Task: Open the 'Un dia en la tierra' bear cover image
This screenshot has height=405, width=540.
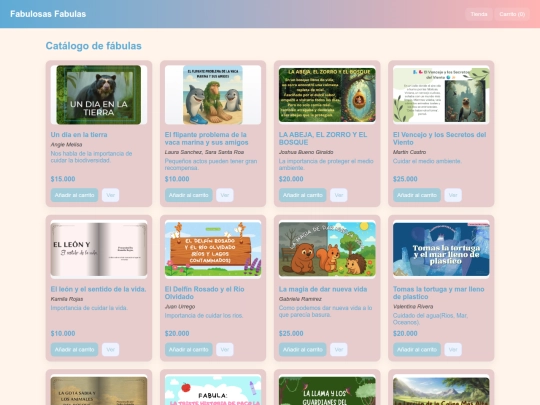Action: point(99,95)
